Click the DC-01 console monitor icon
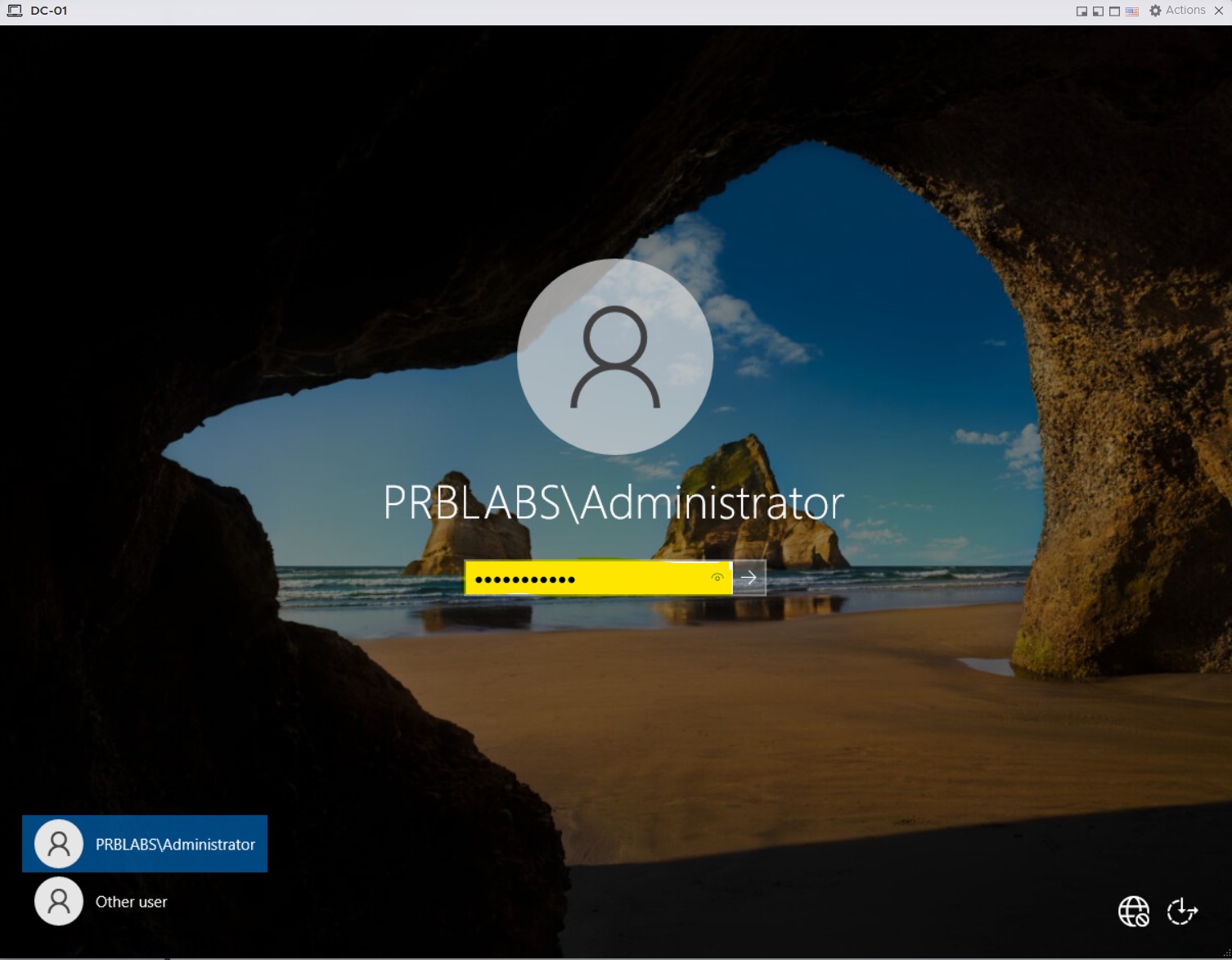Image resolution: width=1232 pixels, height=960 pixels. click(14, 11)
